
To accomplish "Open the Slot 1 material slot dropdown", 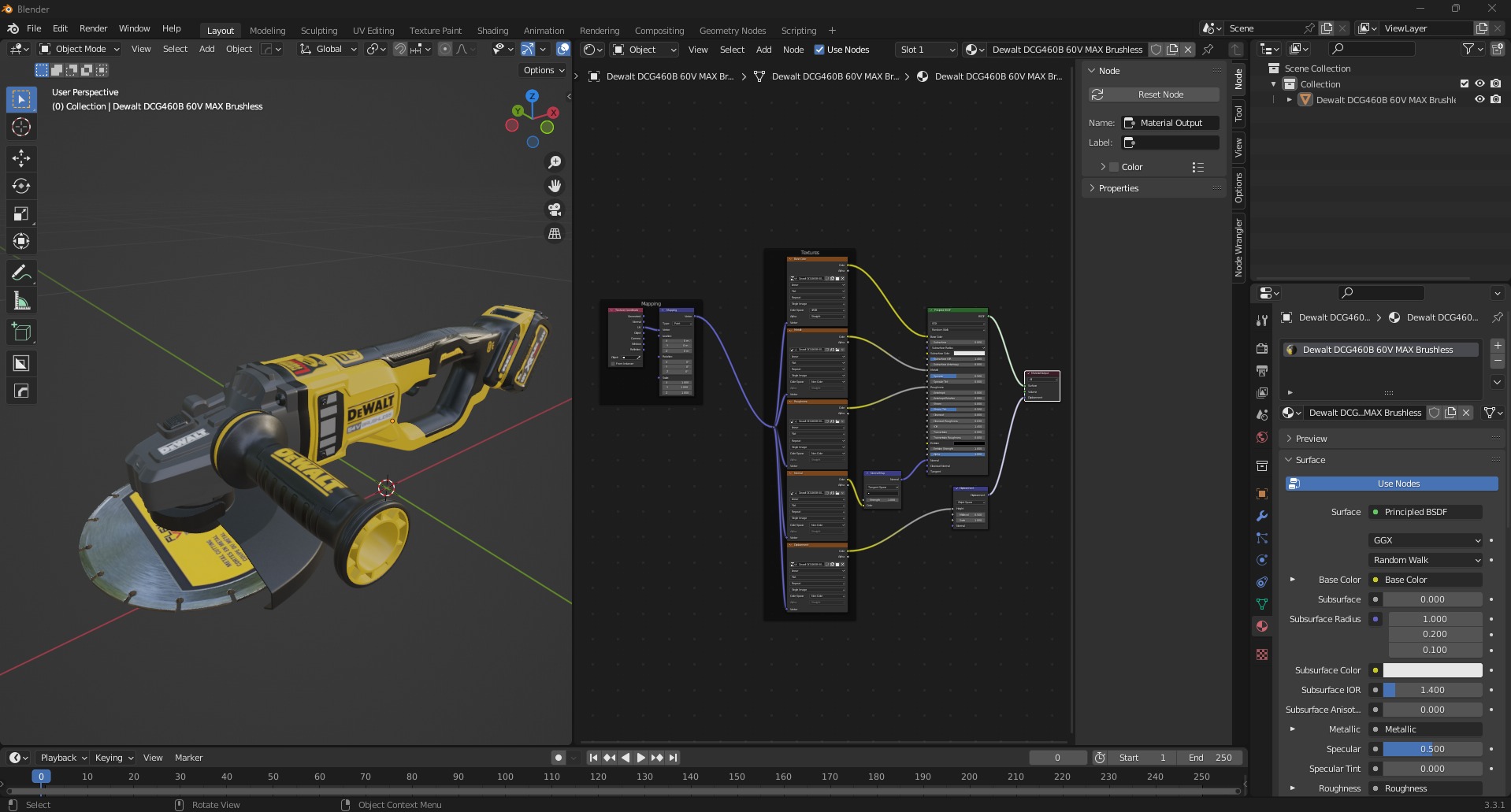I will (x=926, y=50).
